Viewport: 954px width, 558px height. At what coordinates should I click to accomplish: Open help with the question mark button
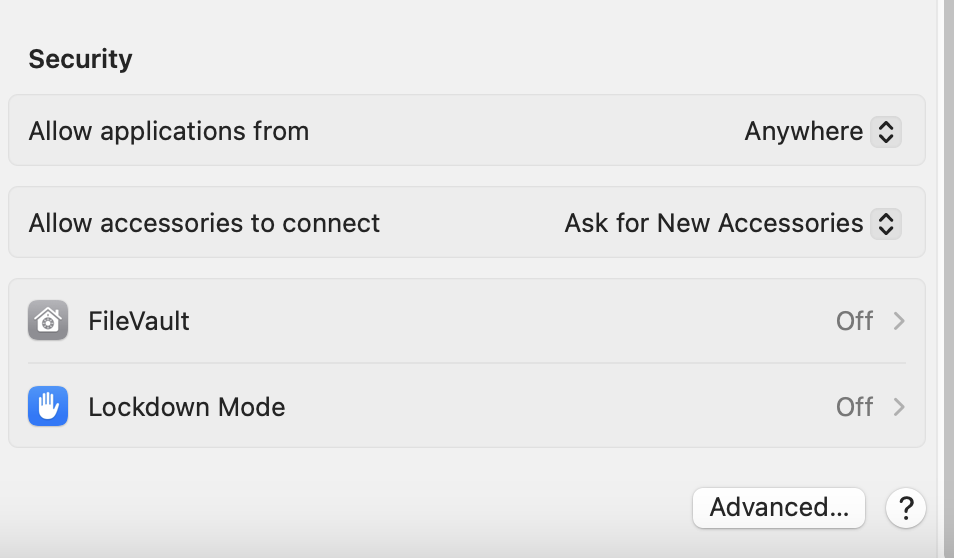905,508
